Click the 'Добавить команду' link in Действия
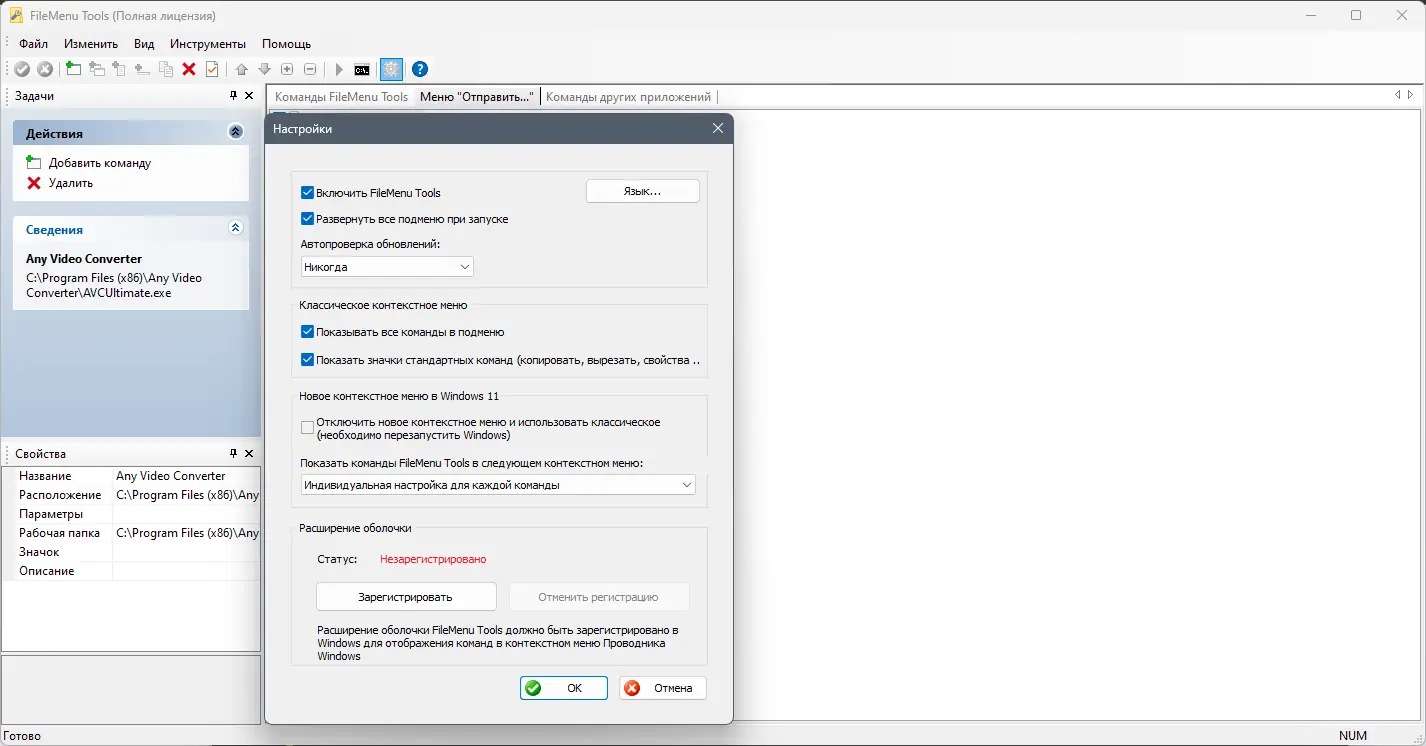This screenshot has height=746, width=1426. coord(100,163)
